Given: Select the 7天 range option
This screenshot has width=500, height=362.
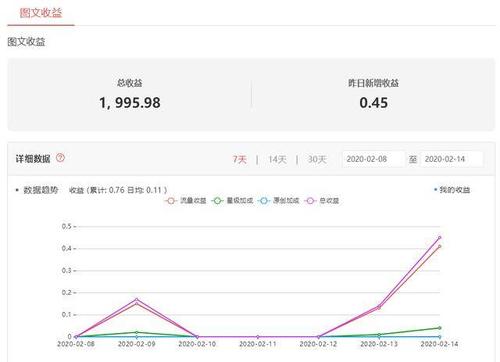Looking at the screenshot, I should [x=239, y=159].
